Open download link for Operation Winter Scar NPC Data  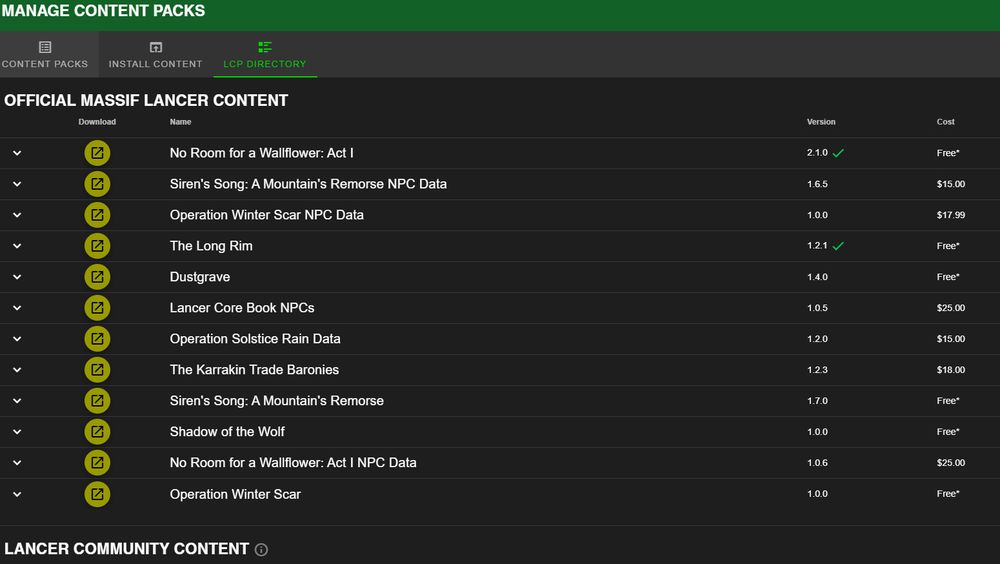point(97,215)
